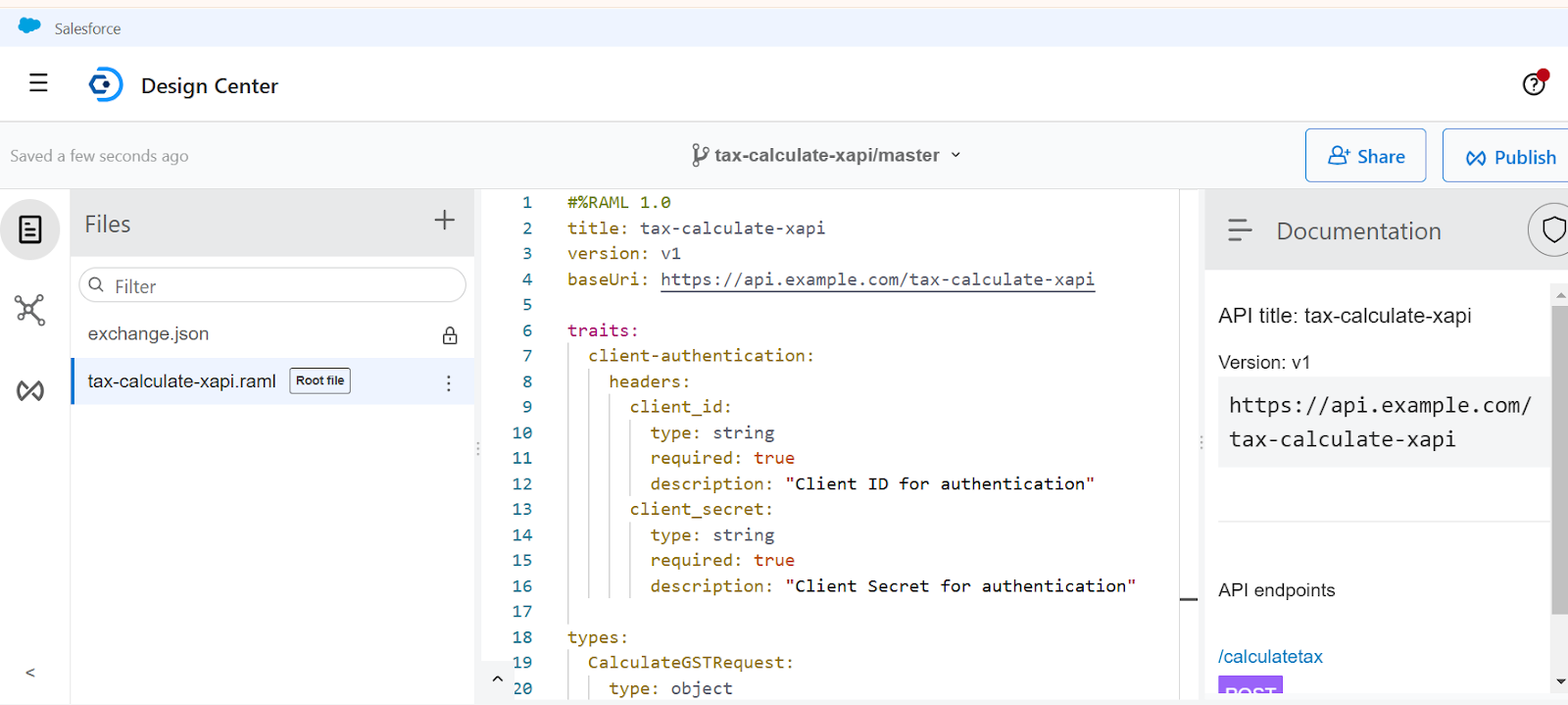Viewport: 1568px width, 705px height.
Task: Click the 'types:' line in editor
Action: (597, 637)
